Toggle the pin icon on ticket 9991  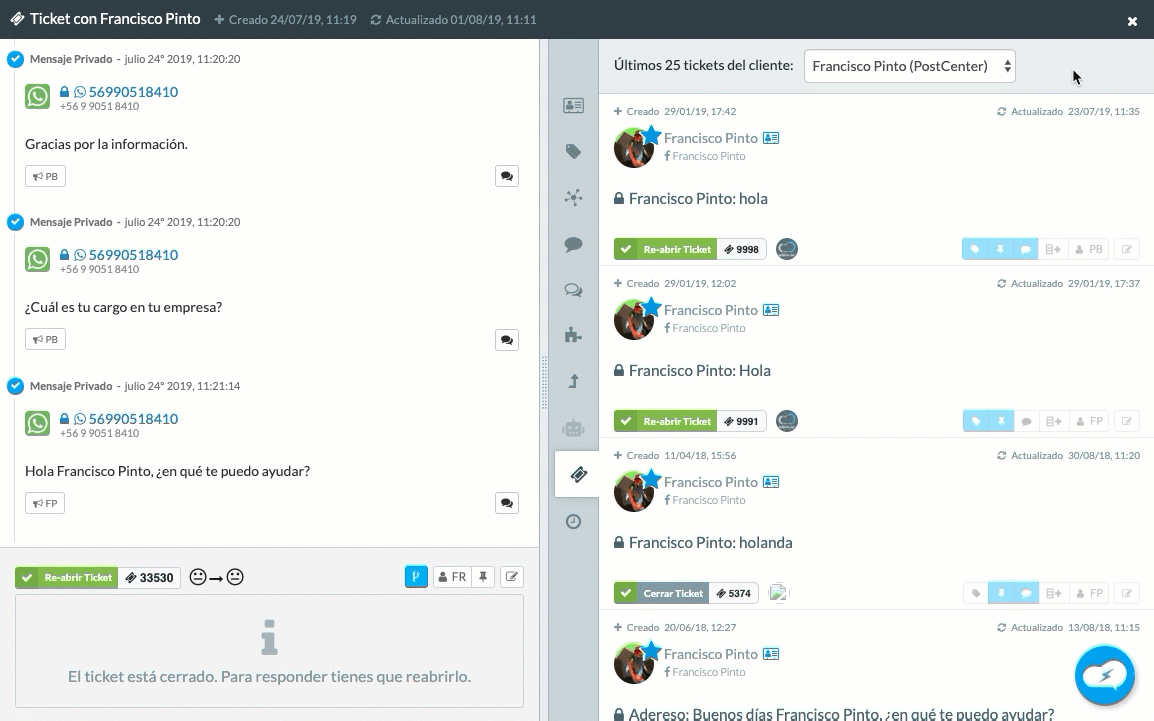pyautogui.click(x=1001, y=422)
